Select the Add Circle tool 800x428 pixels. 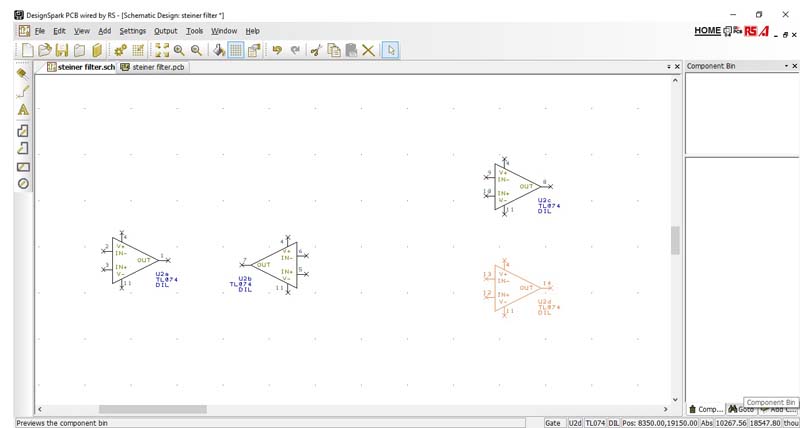(x=22, y=184)
